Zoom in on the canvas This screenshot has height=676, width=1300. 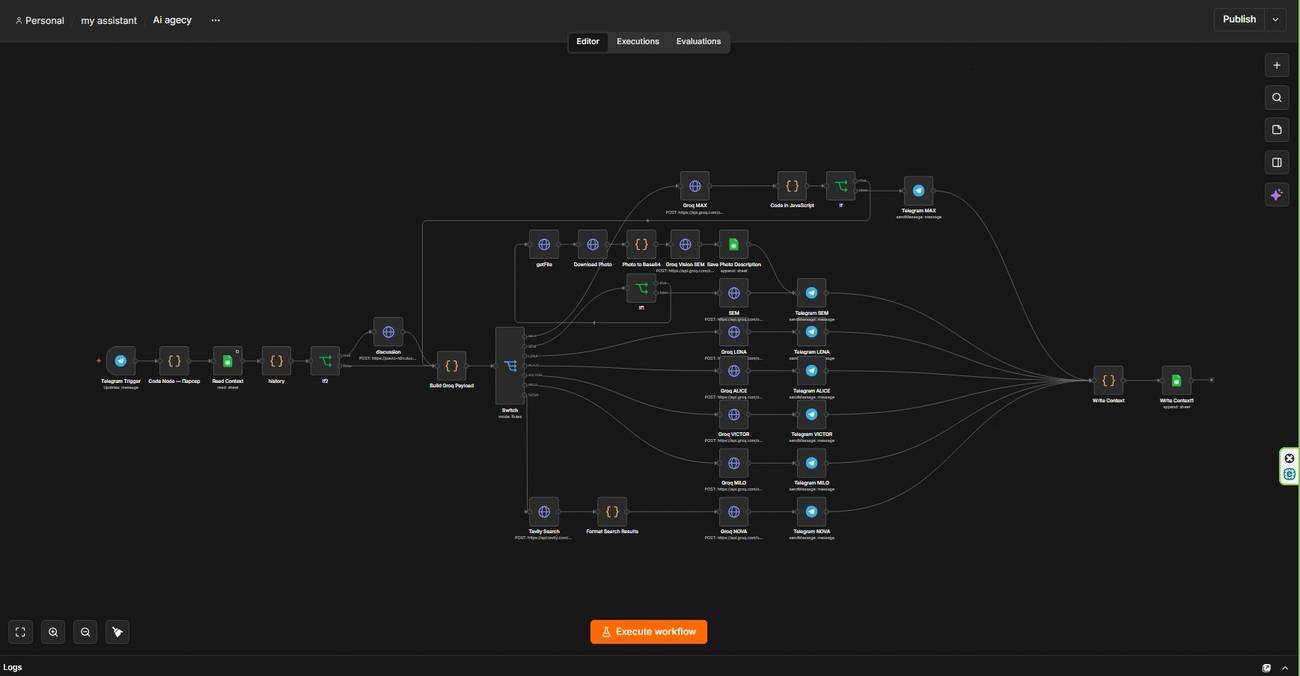[x=53, y=632]
